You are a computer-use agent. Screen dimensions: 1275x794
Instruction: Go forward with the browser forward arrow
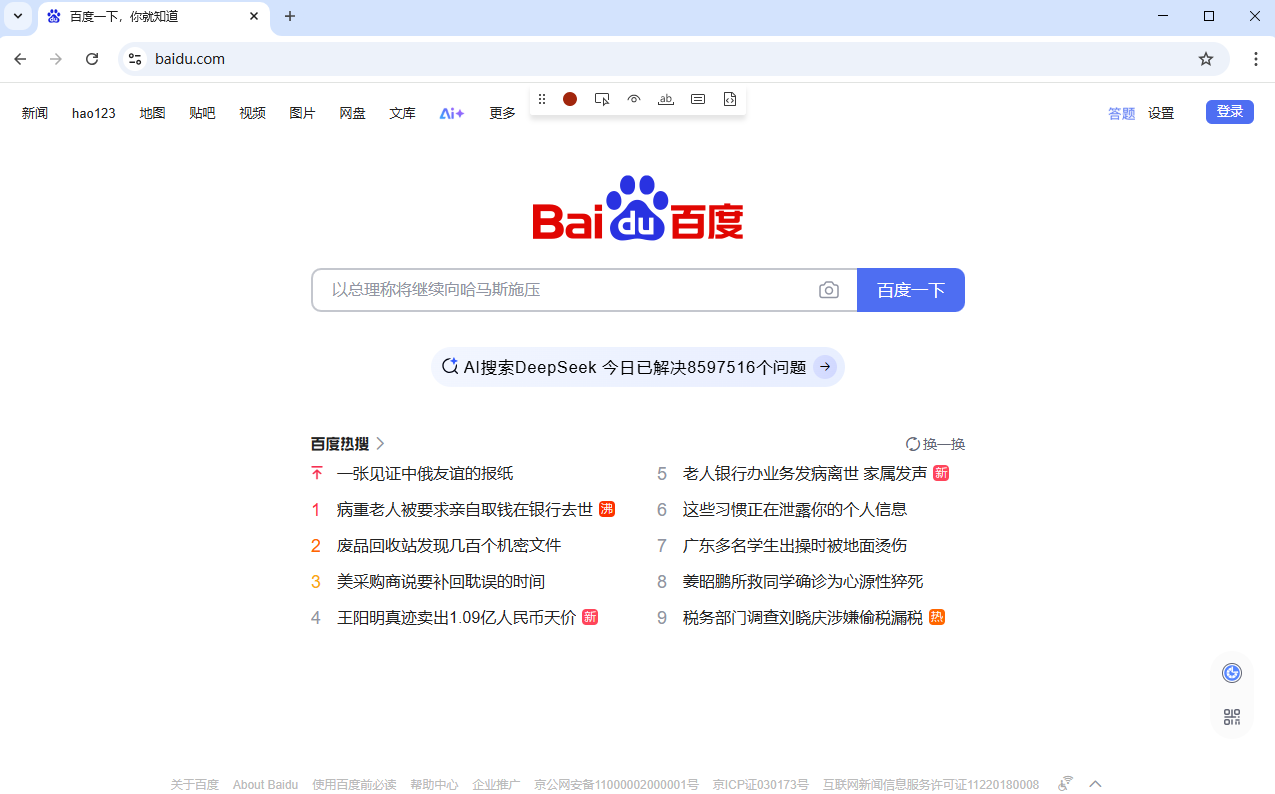click(x=56, y=59)
